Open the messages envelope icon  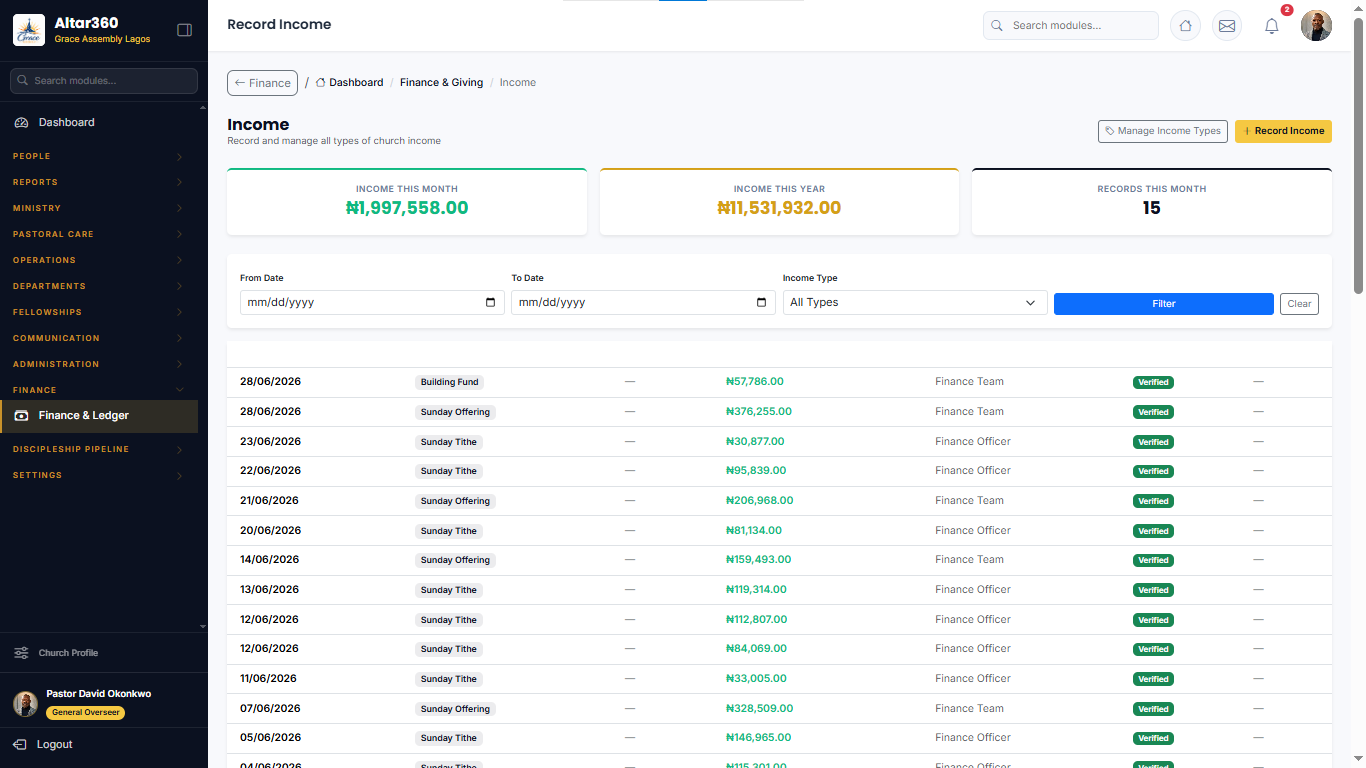1227,26
